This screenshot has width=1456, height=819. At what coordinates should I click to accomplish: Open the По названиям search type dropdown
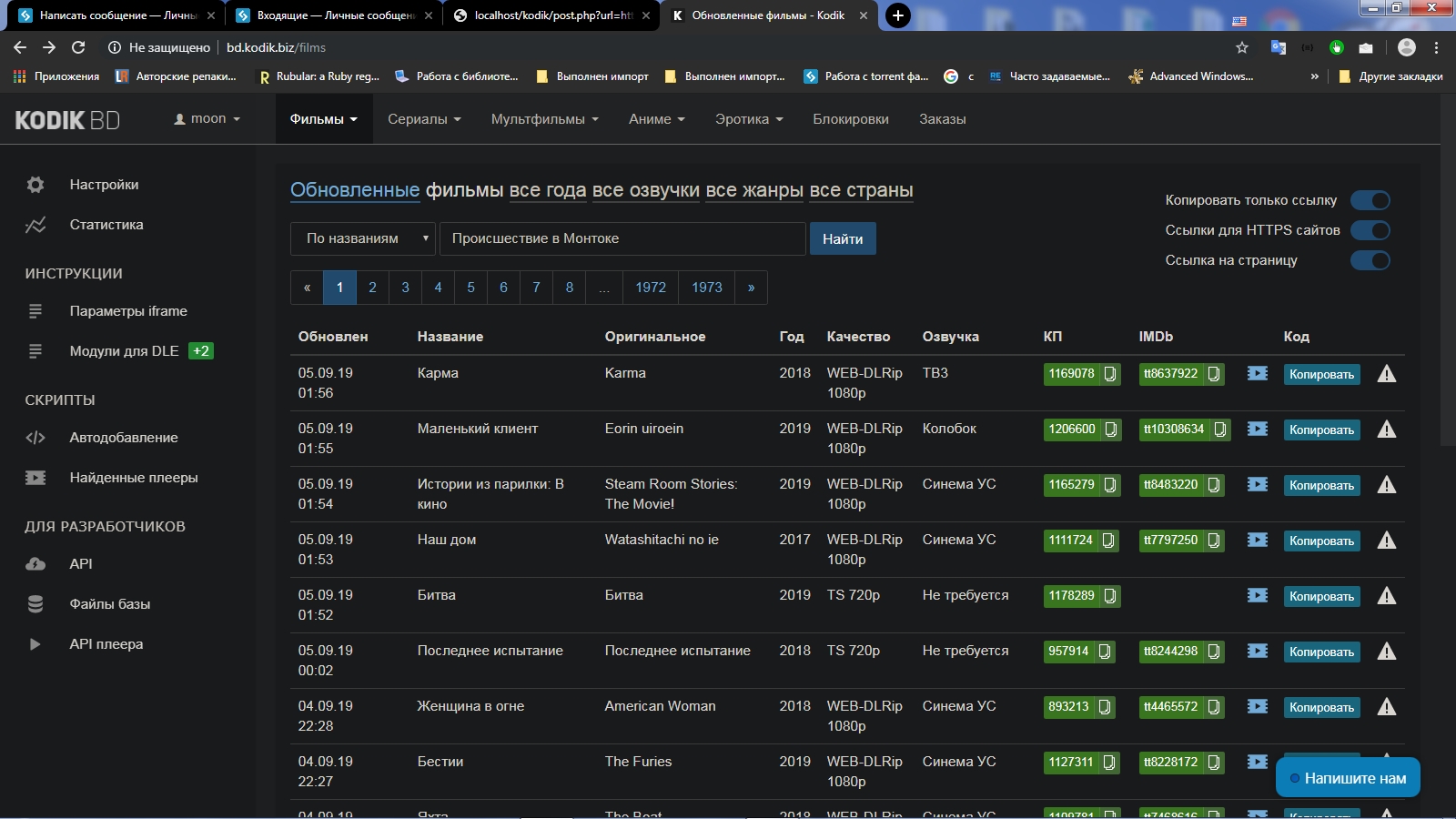[x=363, y=238]
